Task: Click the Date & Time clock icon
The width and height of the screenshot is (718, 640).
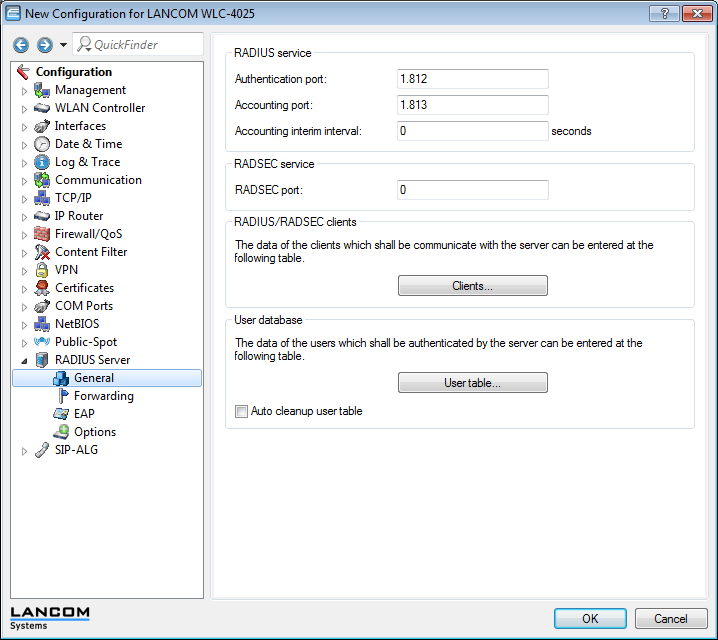Action: pos(42,144)
